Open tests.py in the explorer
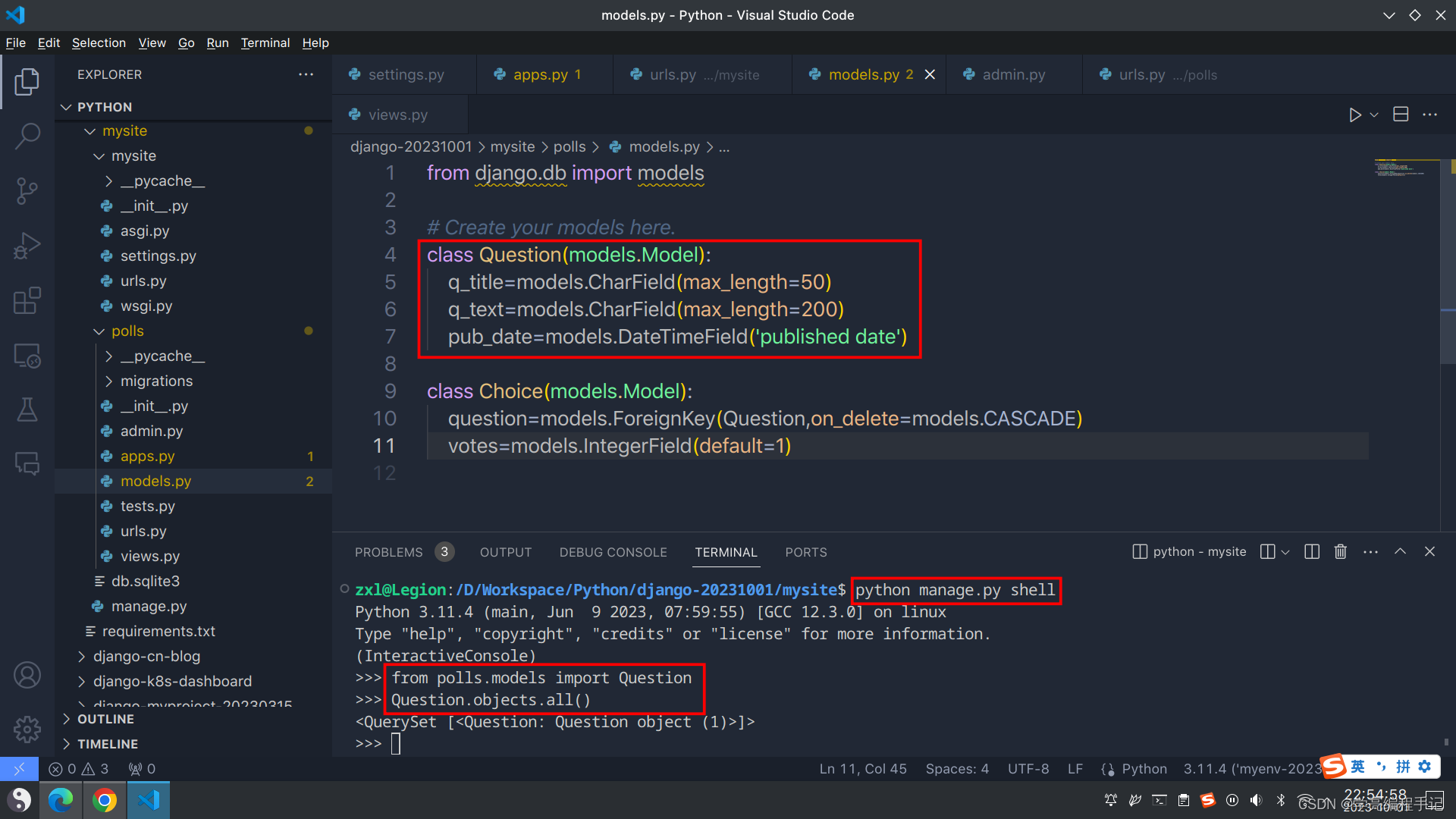This screenshot has width=1456, height=819. pos(147,507)
